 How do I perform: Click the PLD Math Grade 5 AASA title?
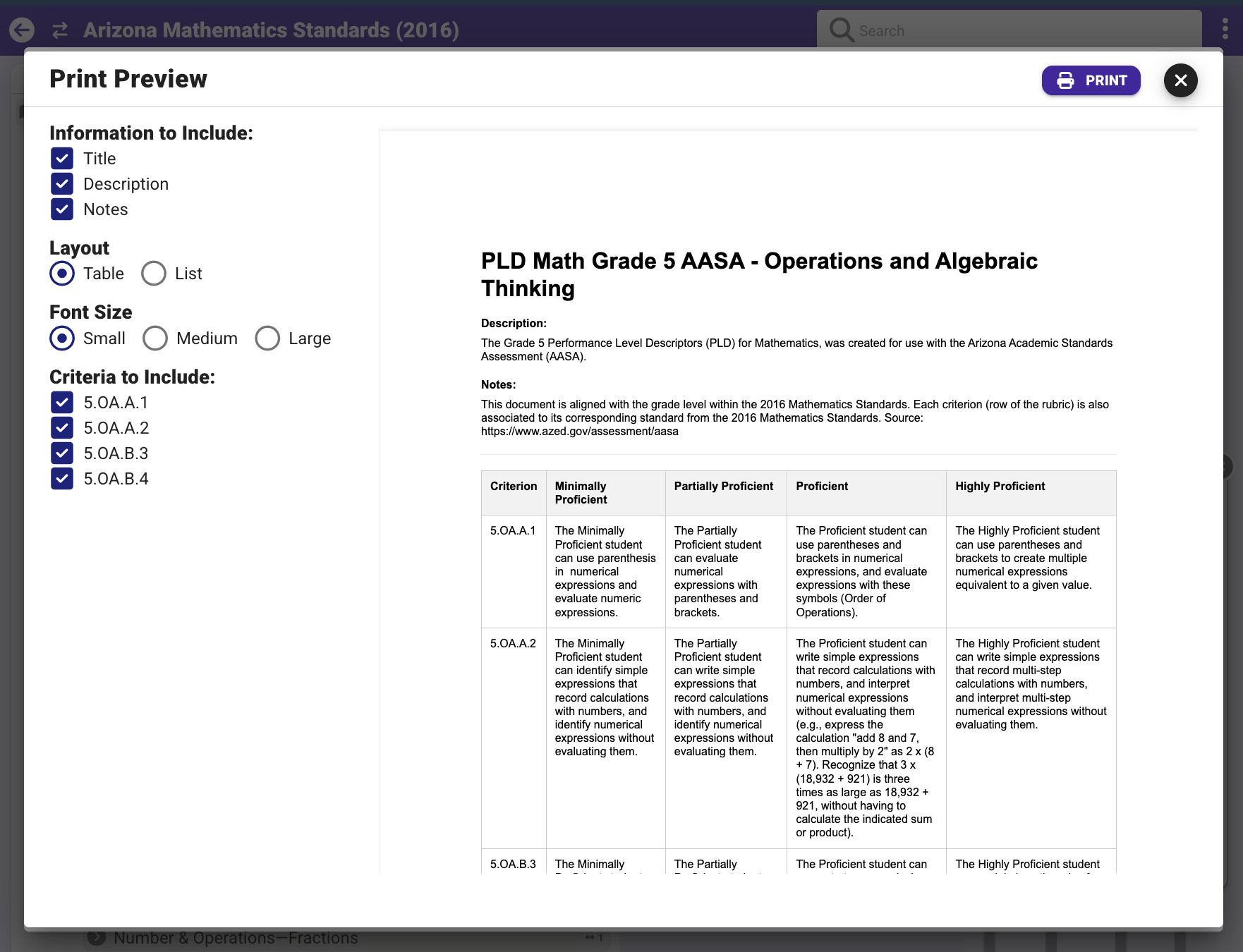pos(759,274)
